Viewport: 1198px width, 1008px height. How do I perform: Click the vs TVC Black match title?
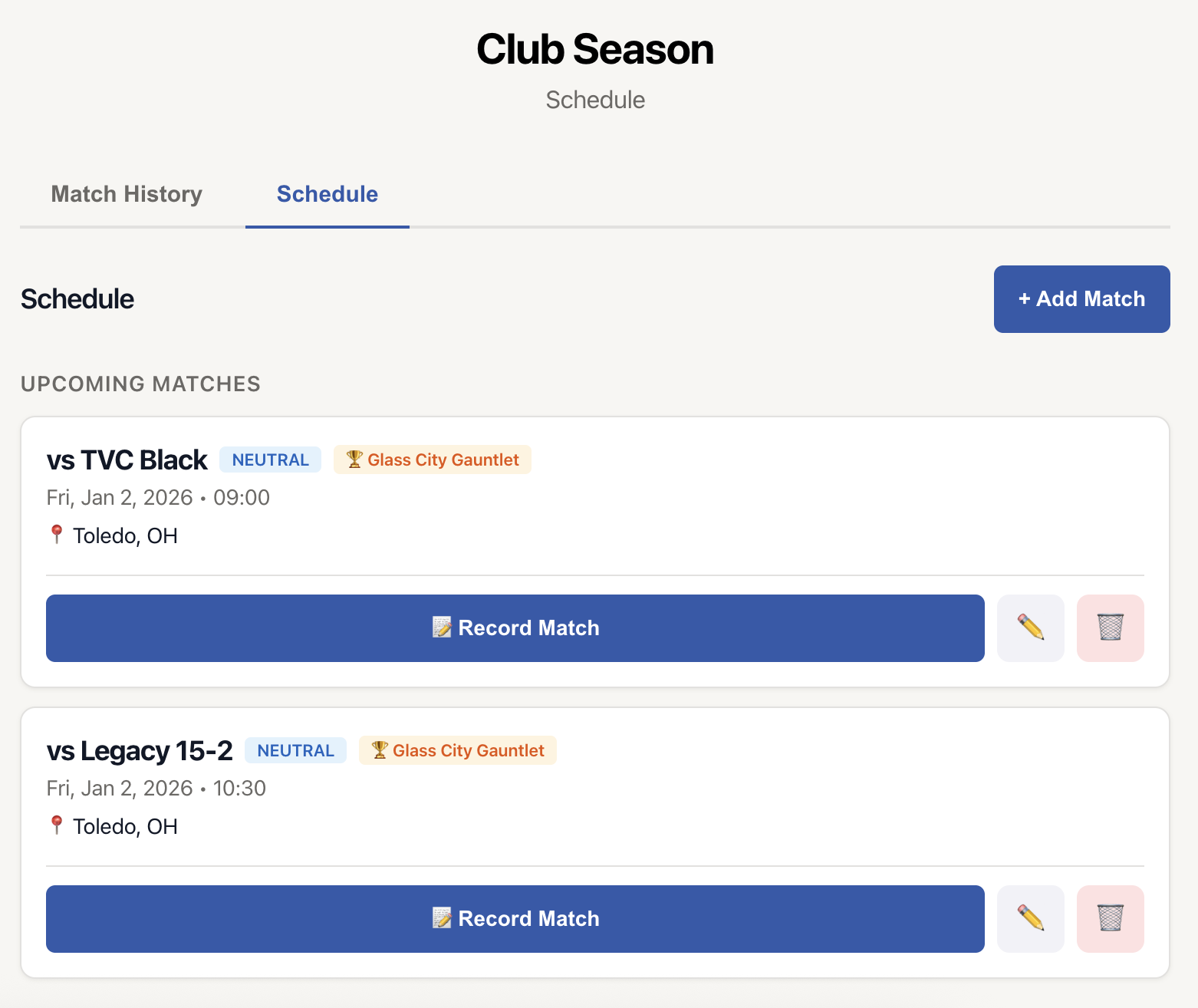[126, 459]
